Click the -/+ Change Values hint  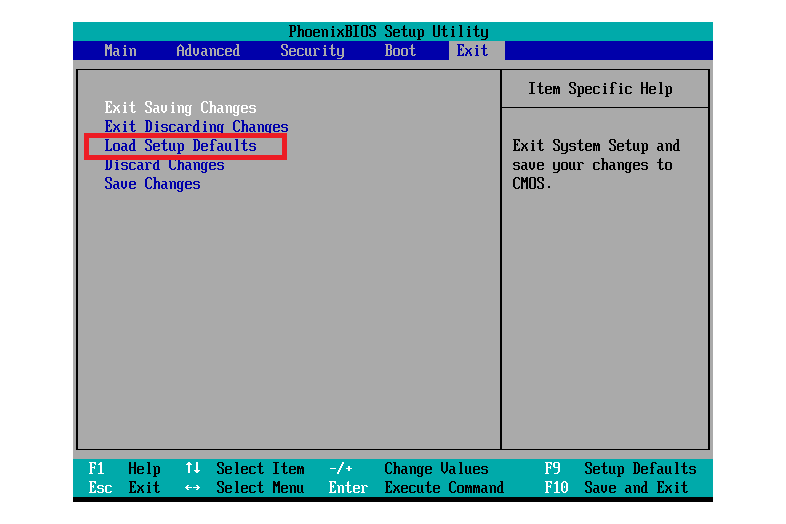(409, 469)
